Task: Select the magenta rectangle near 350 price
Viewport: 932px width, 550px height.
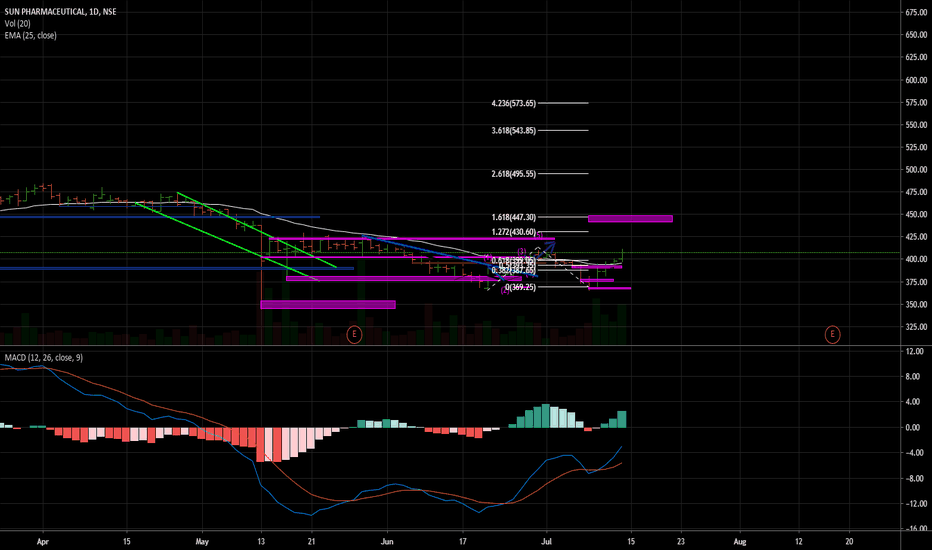Action: click(x=328, y=305)
